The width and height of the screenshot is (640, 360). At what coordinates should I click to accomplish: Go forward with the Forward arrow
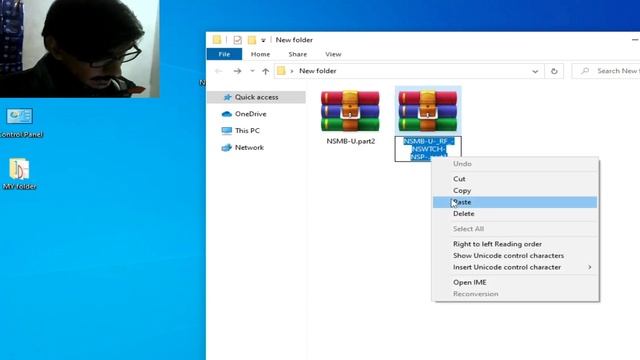click(237, 71)
